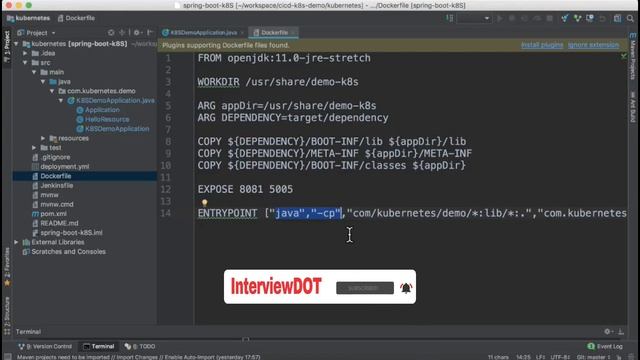Toggle the 2: Favorites side tool window
This screenshot has height=360, width=640.
pyautogui.click(x=7, y=267)
